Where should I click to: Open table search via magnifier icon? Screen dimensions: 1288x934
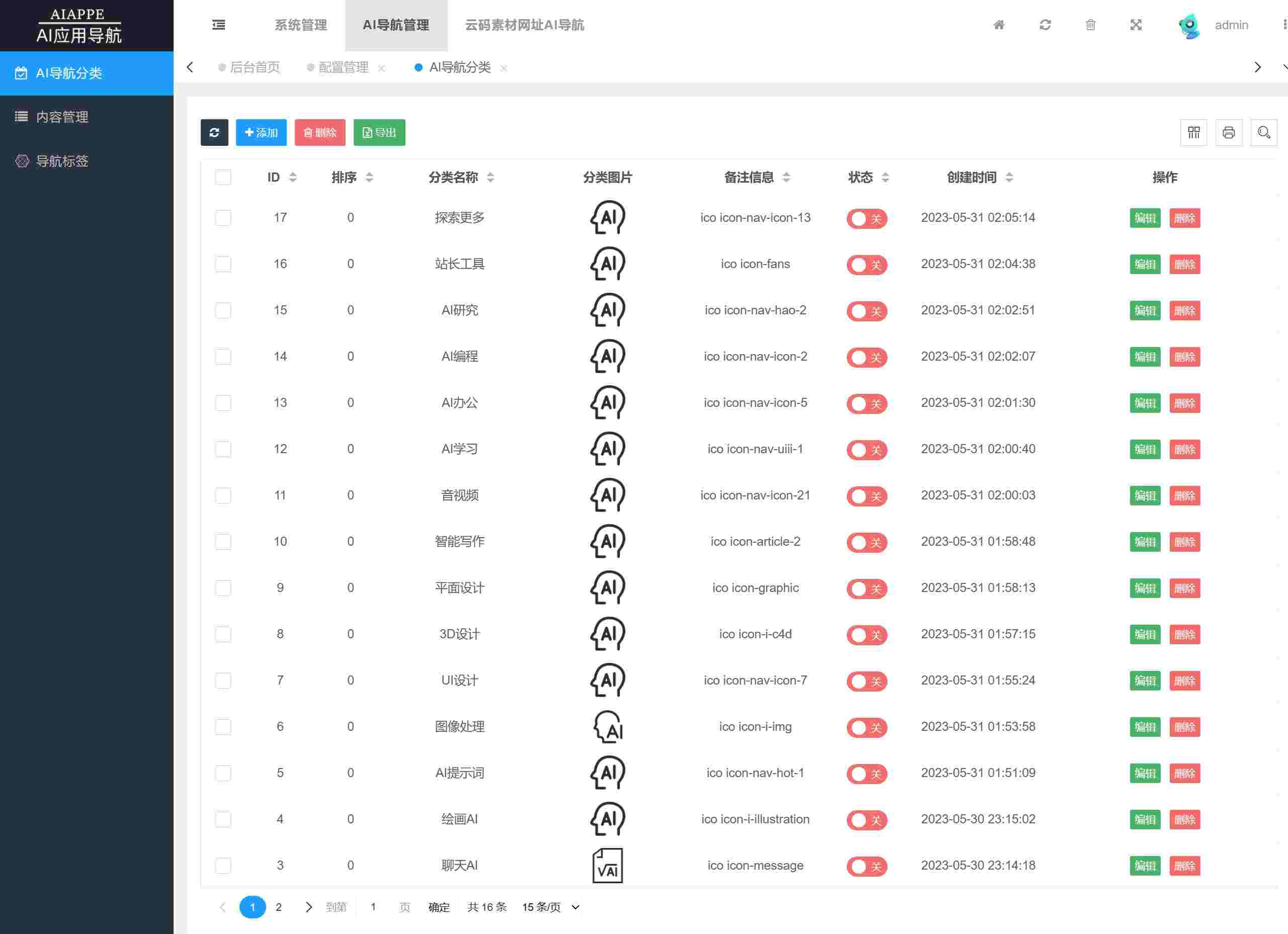click(1263, 132)
